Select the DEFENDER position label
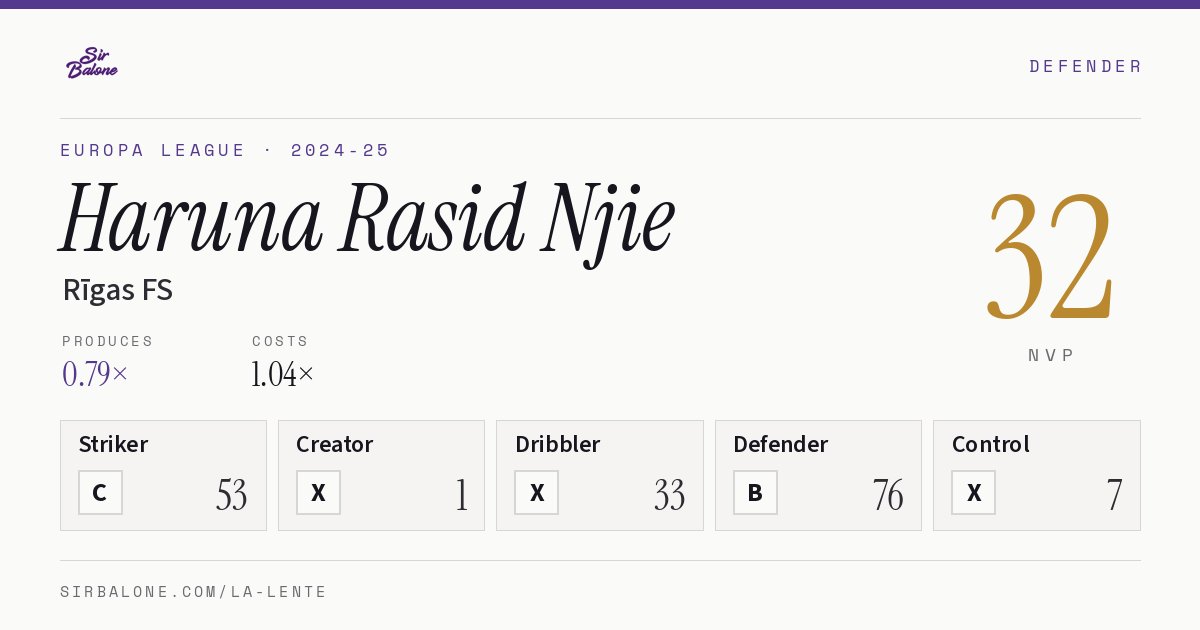The image size is (1200, 630). 1085,66
